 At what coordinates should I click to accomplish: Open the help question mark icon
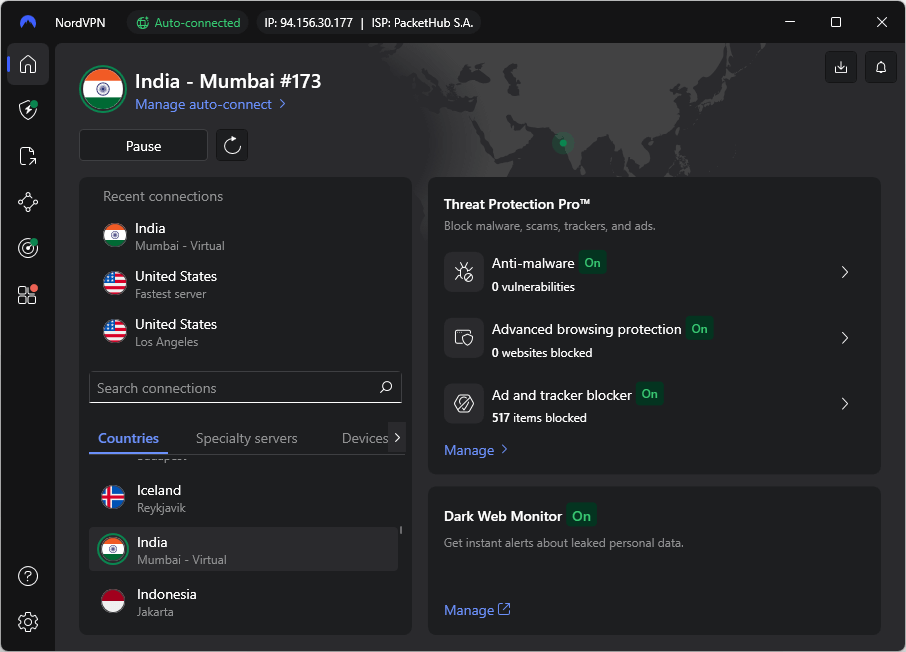point(27,576)
